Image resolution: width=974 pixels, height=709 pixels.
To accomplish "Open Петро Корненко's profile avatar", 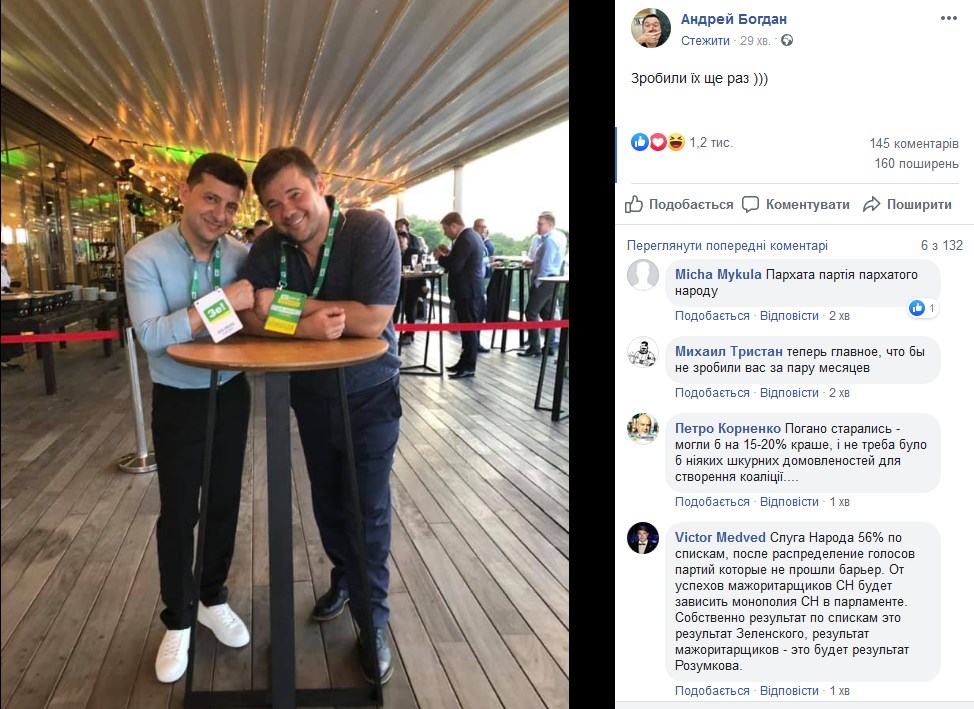I will [x=642, y=429].
